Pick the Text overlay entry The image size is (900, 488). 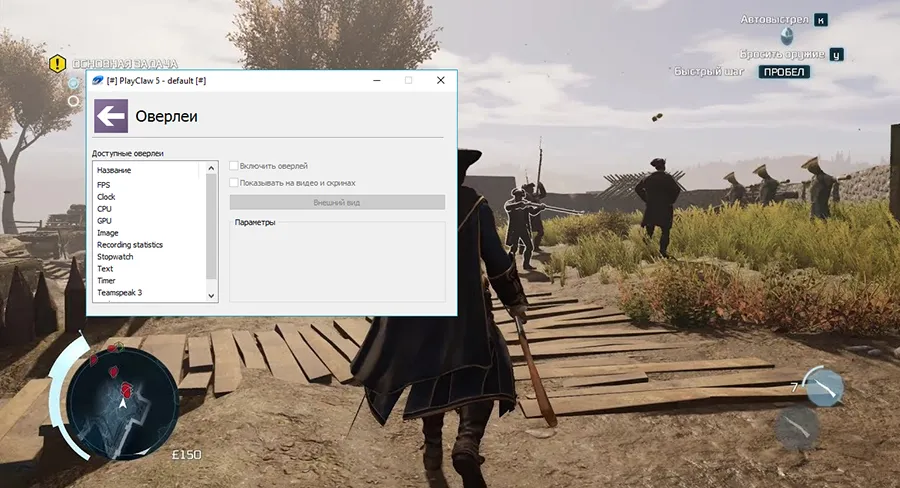click(105, 269)
